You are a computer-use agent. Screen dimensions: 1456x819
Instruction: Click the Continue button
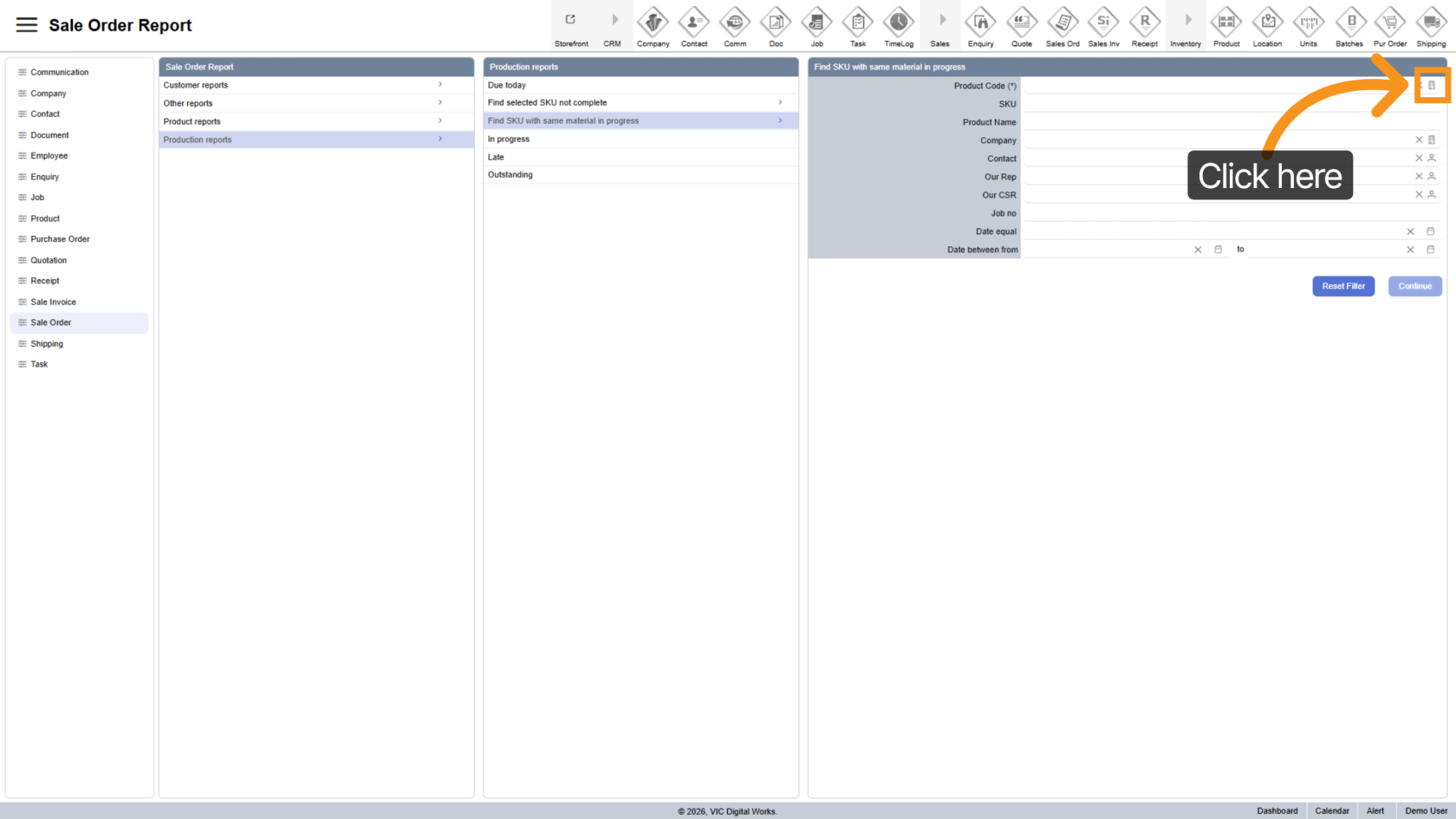click(x=1415, y=286)
